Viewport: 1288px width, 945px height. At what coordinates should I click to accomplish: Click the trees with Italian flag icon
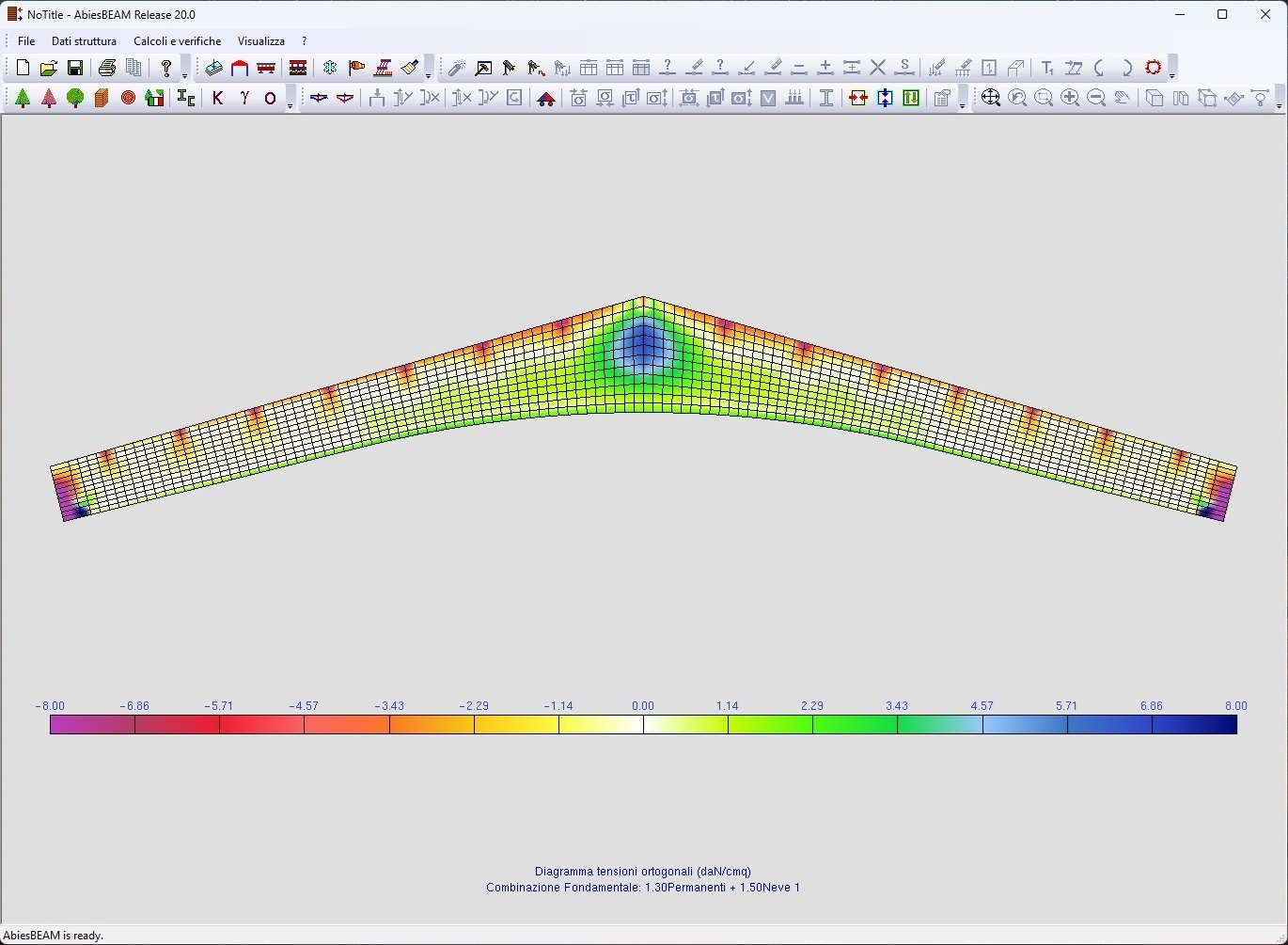coord(155,98)
